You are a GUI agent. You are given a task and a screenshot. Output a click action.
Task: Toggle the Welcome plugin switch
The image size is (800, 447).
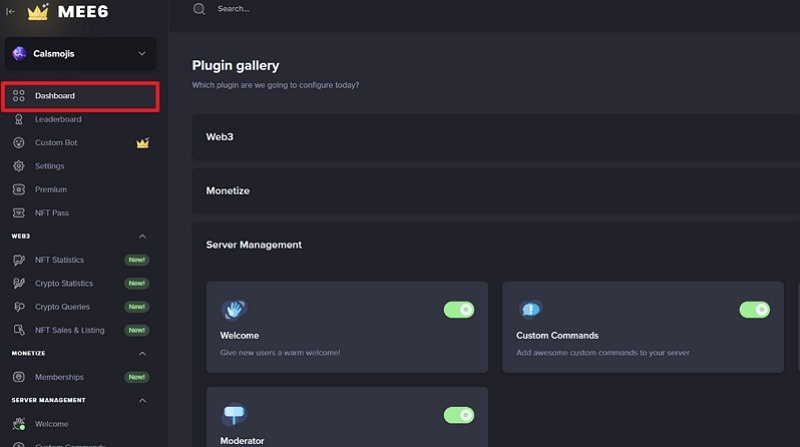[x=459, y=310]
